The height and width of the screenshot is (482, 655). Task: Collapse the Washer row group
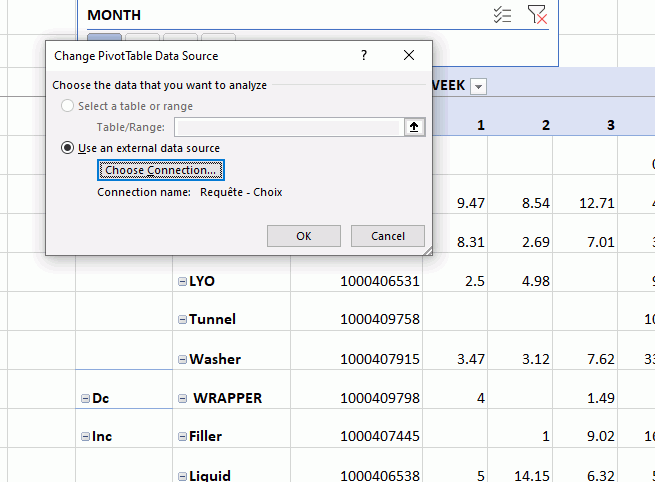click(182, 359)
